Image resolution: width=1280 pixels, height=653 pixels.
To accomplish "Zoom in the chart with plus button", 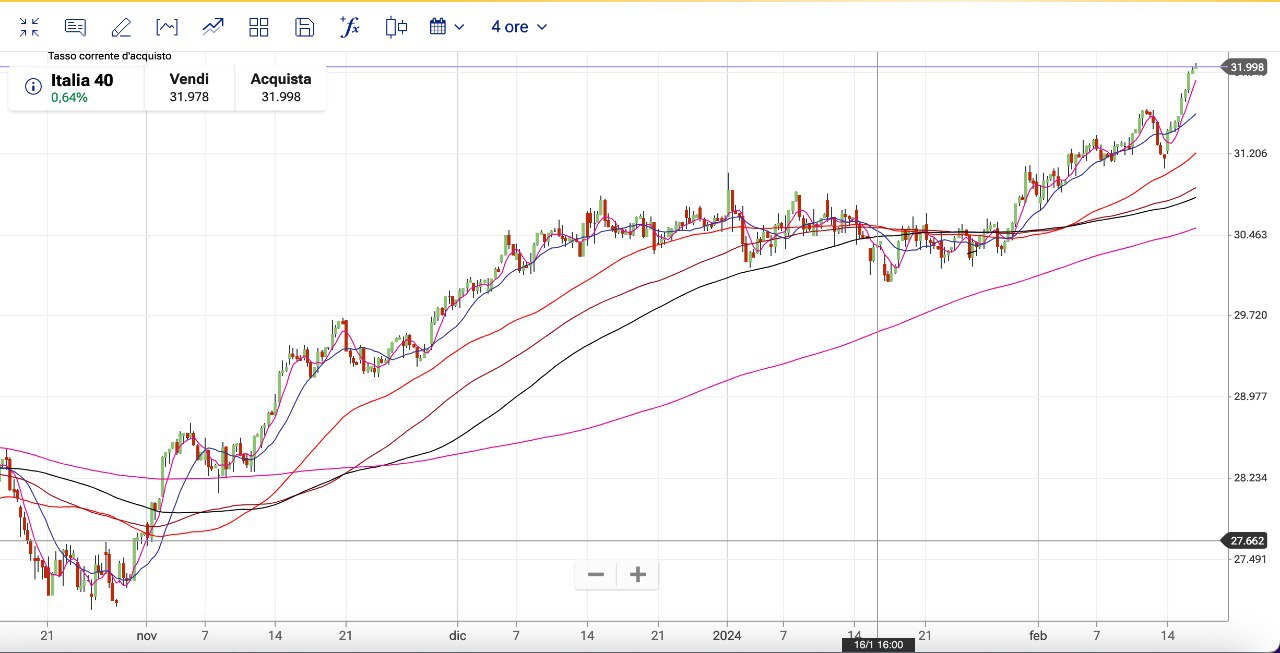I will (x=638, y=574).
